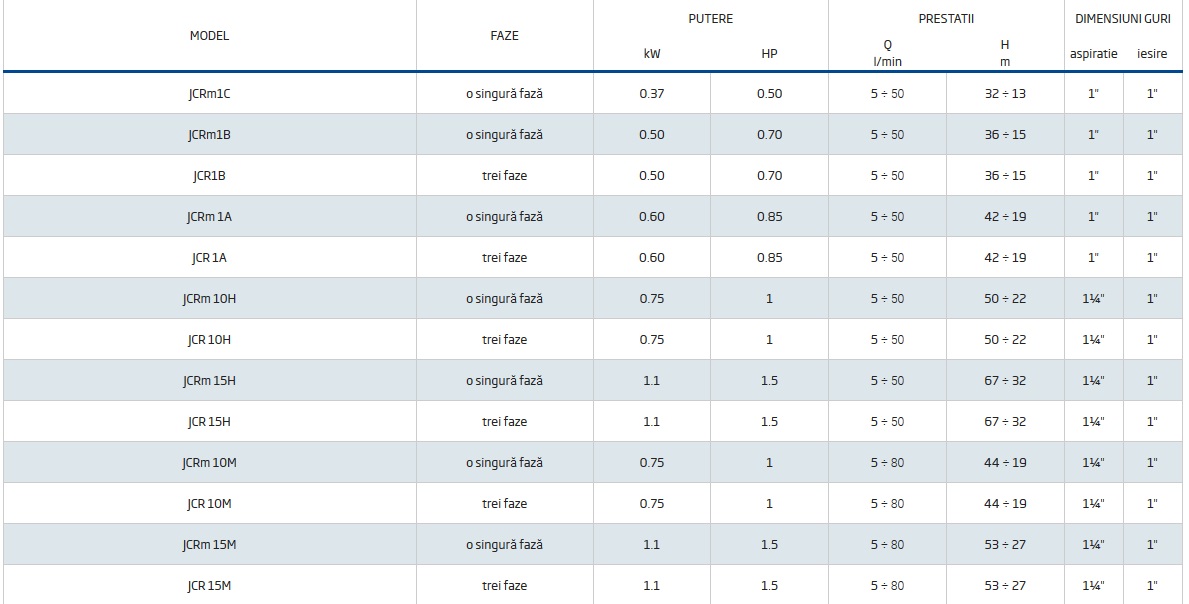Select the JCRm 10M model cell
The height and width of the screenshot is (604, 1189).
tap(209, 463)
